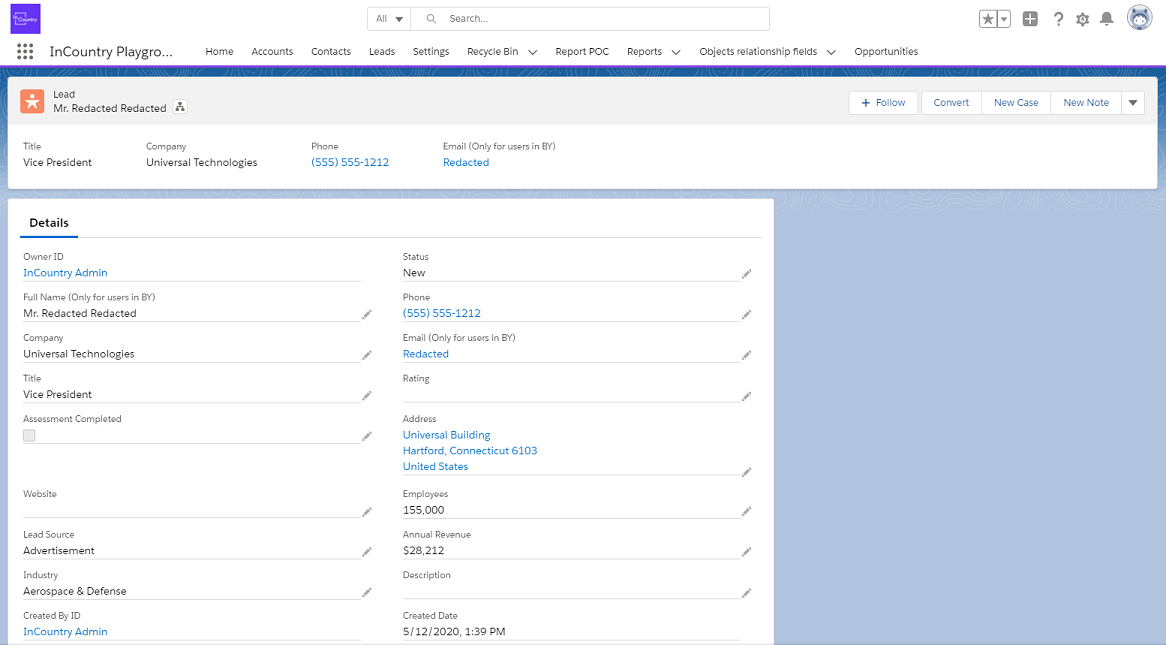Open the Setup gear icon
This screenshot has height=645, width=1166.
point(1082,19)
